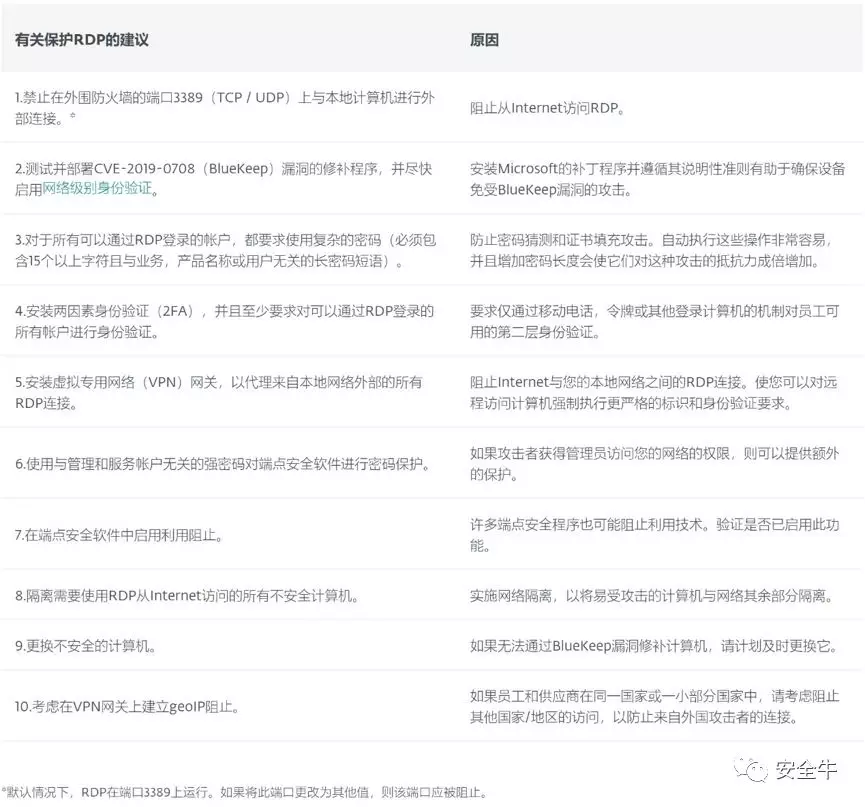865x807 pixels.
Task: Click the 有关保护RDP的建议 column header
Action: pos(82,41)
